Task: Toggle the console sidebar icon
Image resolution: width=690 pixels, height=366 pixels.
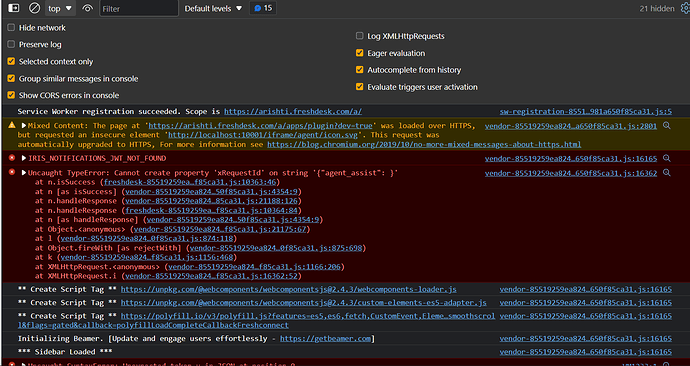Action: (14, 8)
